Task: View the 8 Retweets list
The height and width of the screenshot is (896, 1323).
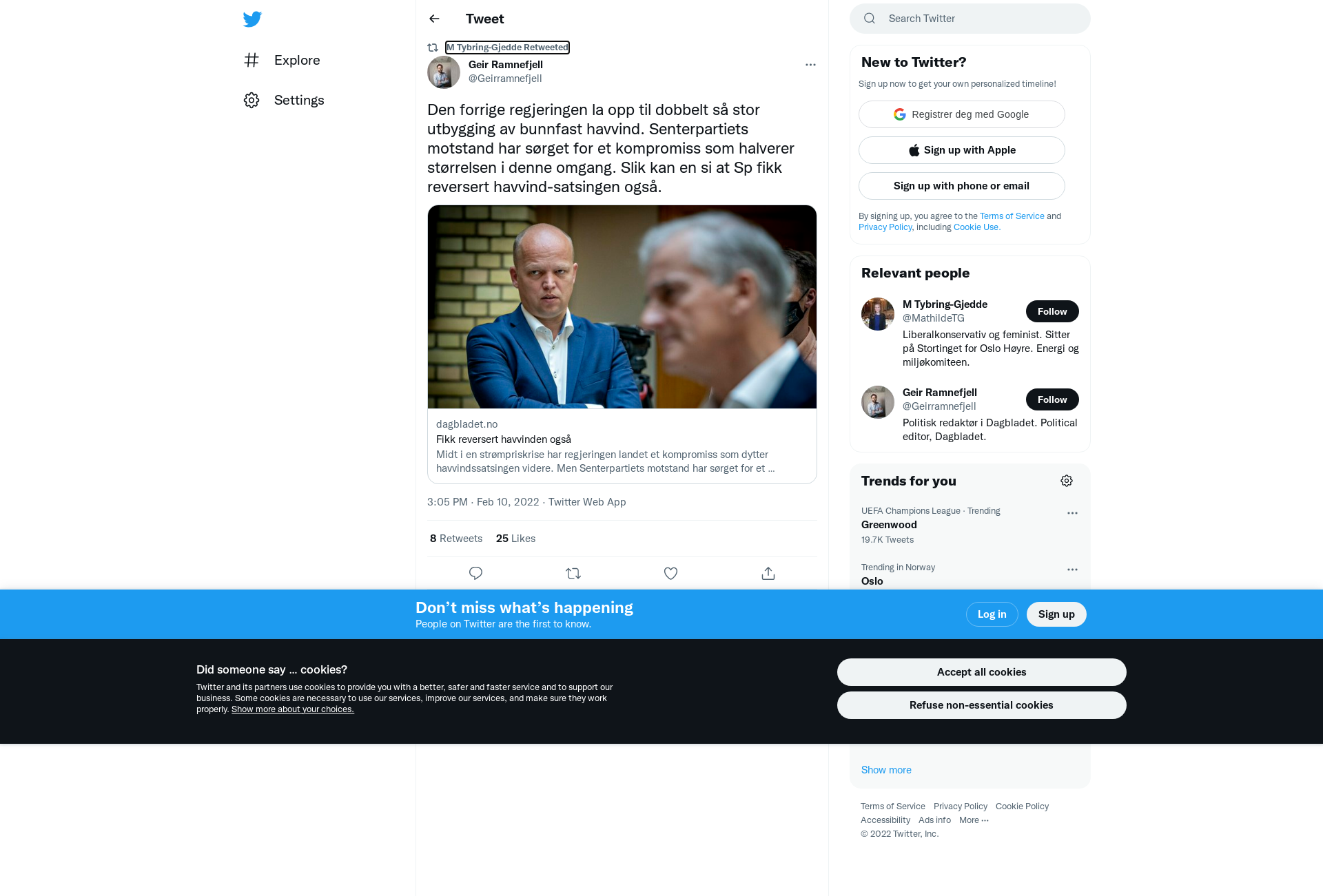Action: (x=456, y=539)
